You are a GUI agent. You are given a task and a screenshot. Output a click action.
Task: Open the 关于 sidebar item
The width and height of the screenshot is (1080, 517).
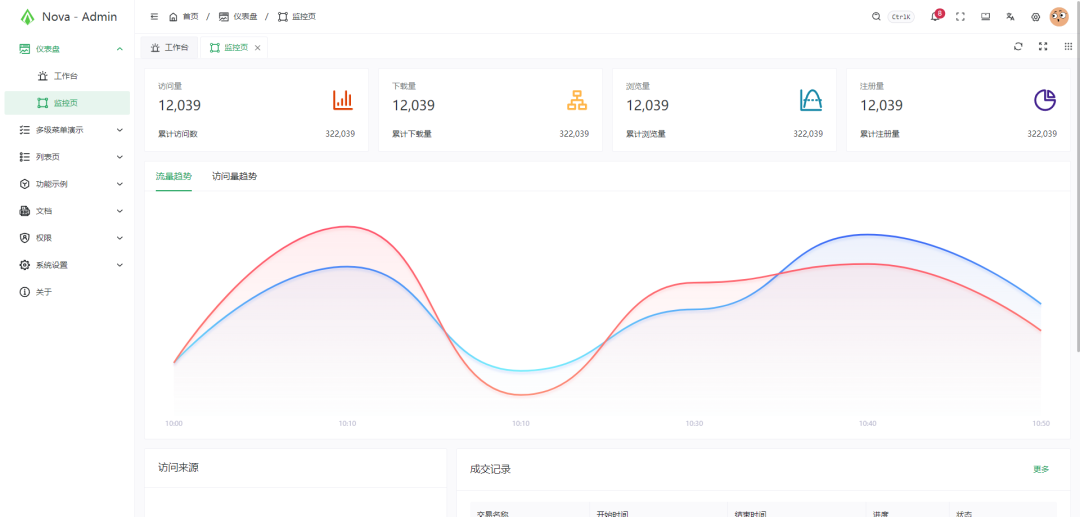[44, 292]
